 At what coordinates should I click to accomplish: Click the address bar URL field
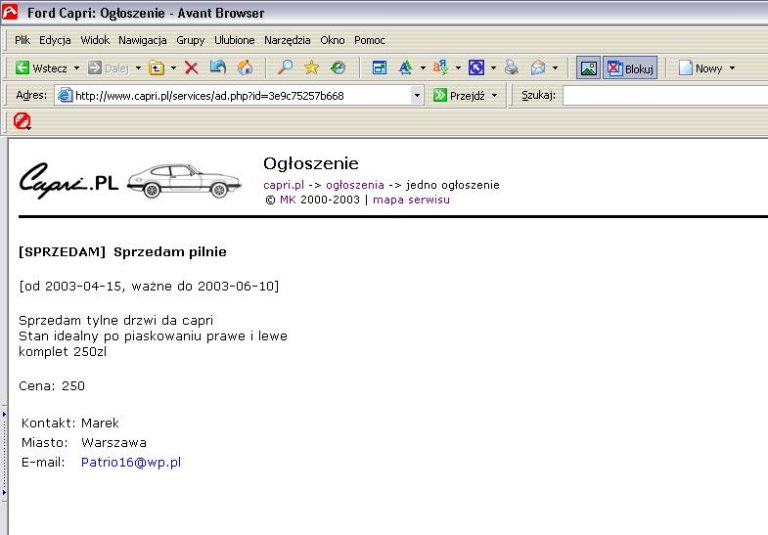point(242,96)
